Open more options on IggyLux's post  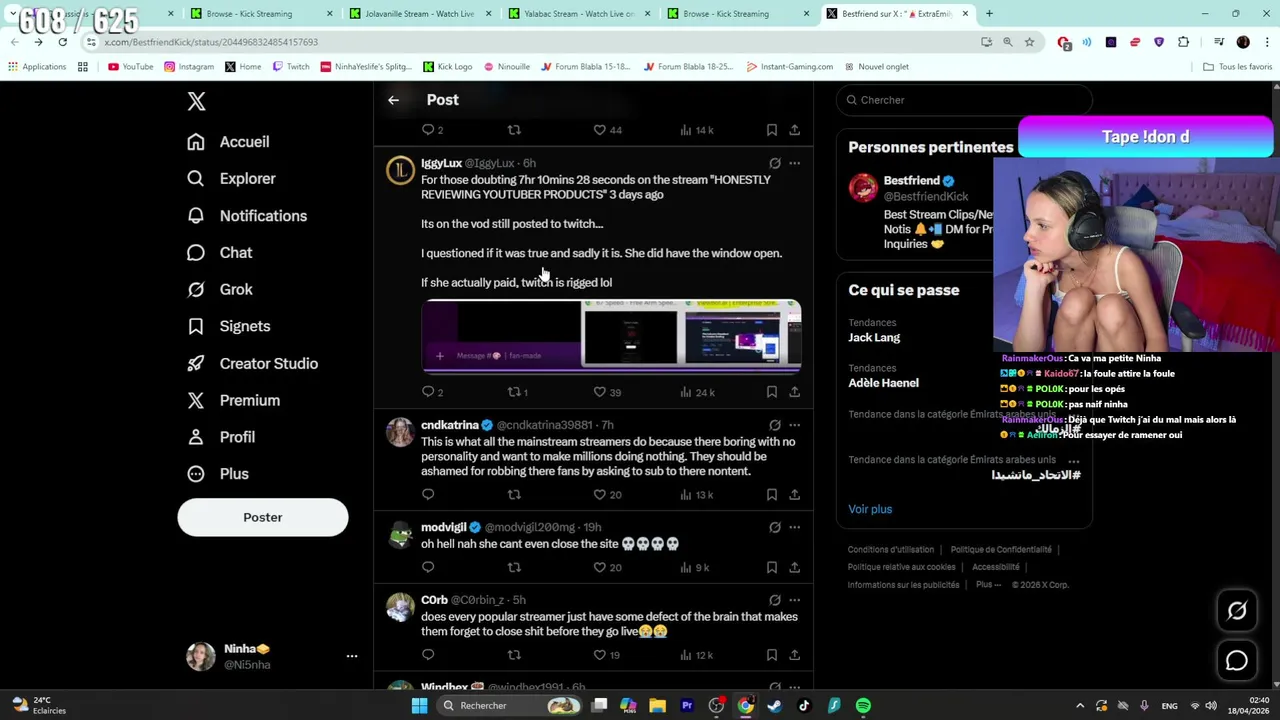tap(794, 163)
